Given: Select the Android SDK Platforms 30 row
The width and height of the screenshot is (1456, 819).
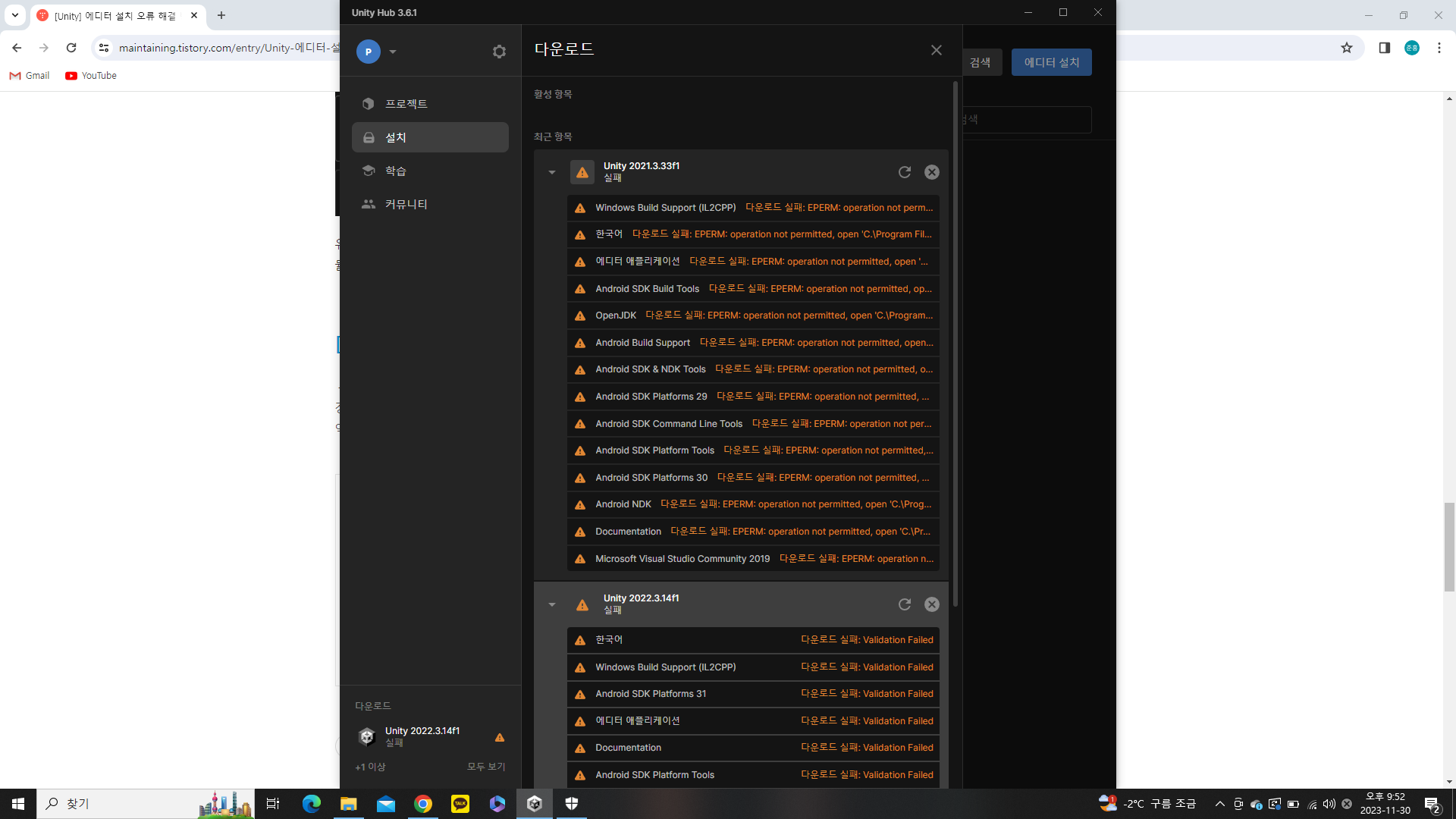Looking at the screenshot, I should [753, 478].
